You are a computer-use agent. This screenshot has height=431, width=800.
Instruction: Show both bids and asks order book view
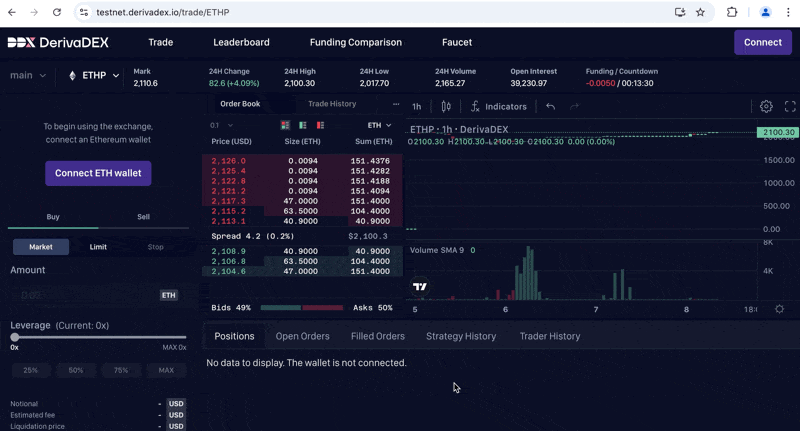tap(285, 125)
